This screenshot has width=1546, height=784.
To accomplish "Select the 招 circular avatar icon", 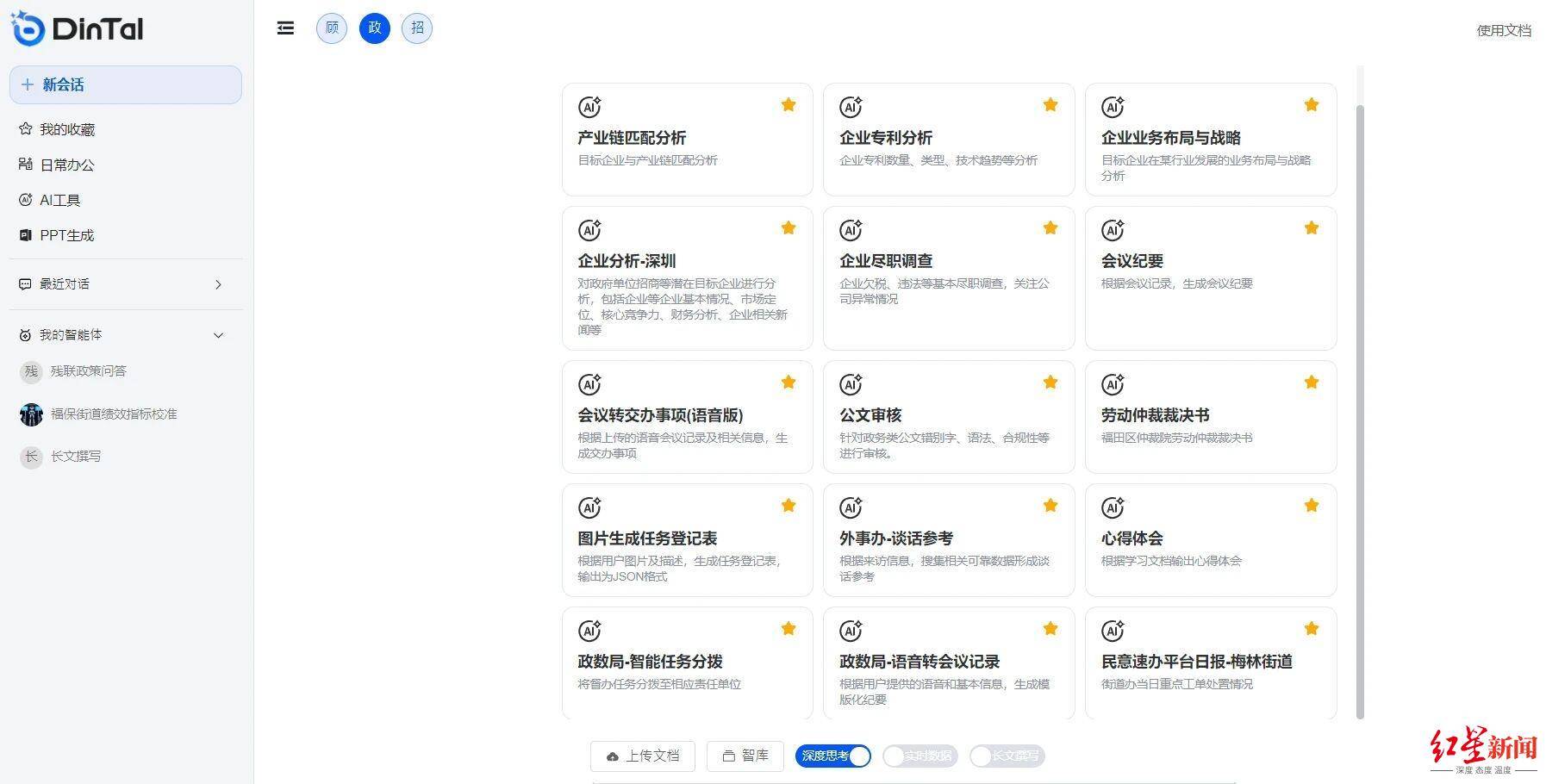I will (417, 28).
